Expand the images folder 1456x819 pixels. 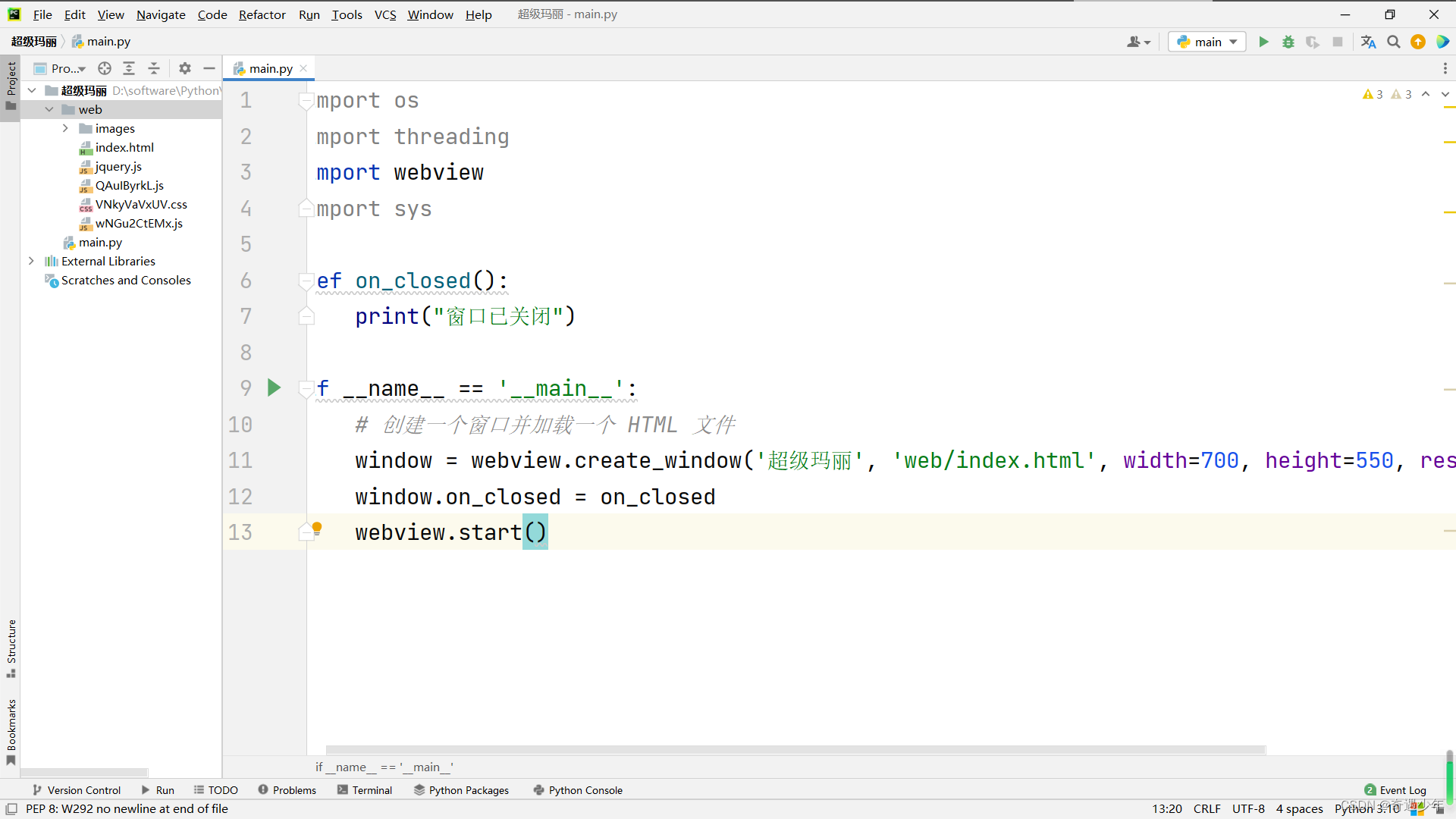coord(65,128)
